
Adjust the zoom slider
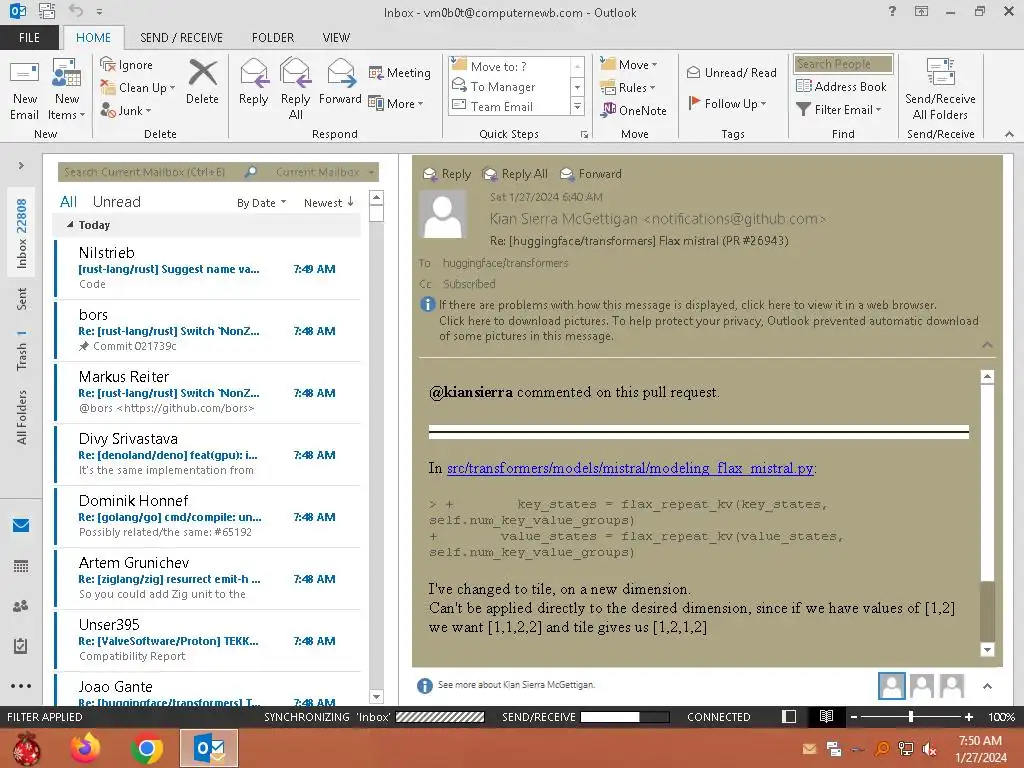pyautogui.click(x=911, y=717)
